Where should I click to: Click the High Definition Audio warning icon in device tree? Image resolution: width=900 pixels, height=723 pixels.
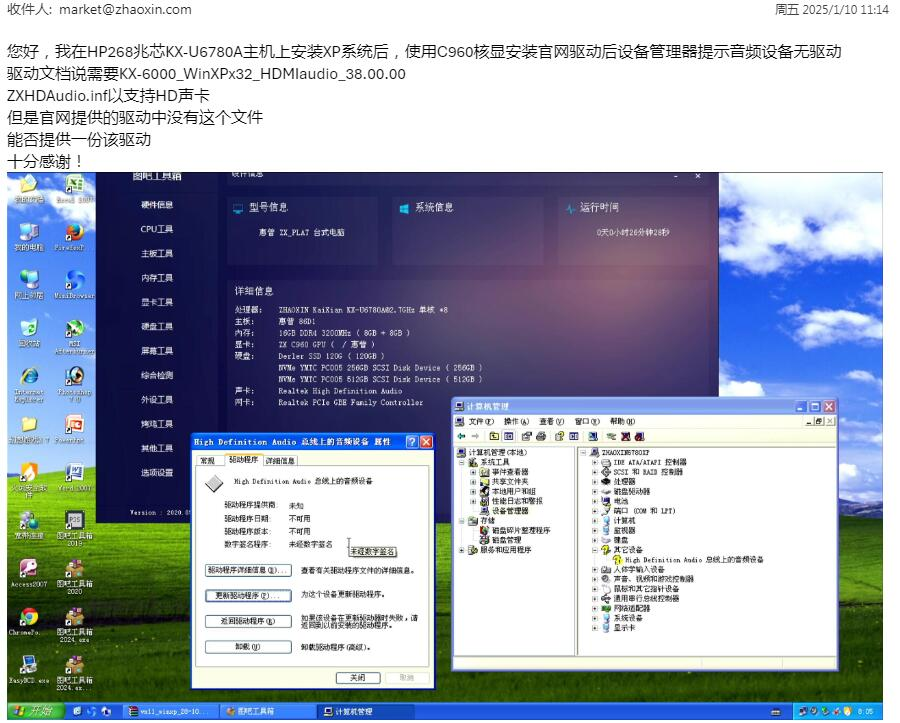coord(617,560)
